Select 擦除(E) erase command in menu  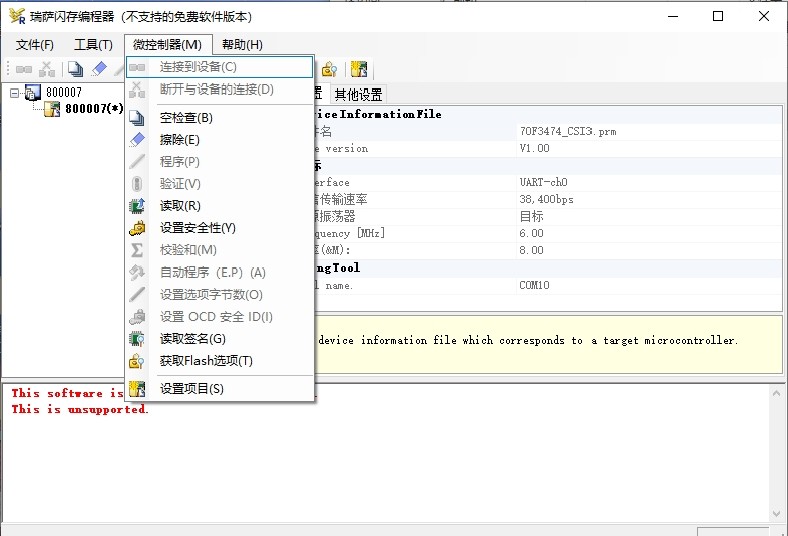click(219, 140)
